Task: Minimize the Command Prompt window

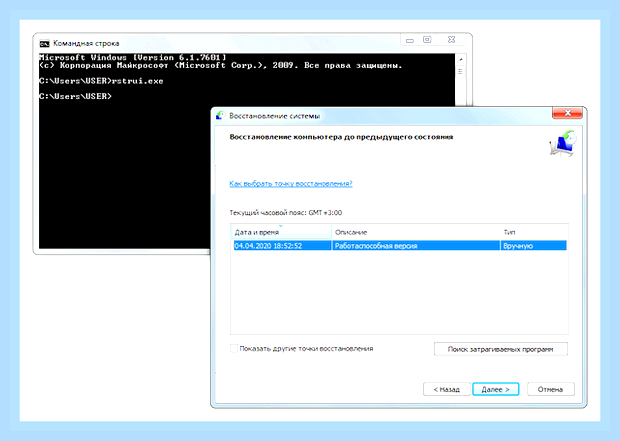Action: [410, 40]
